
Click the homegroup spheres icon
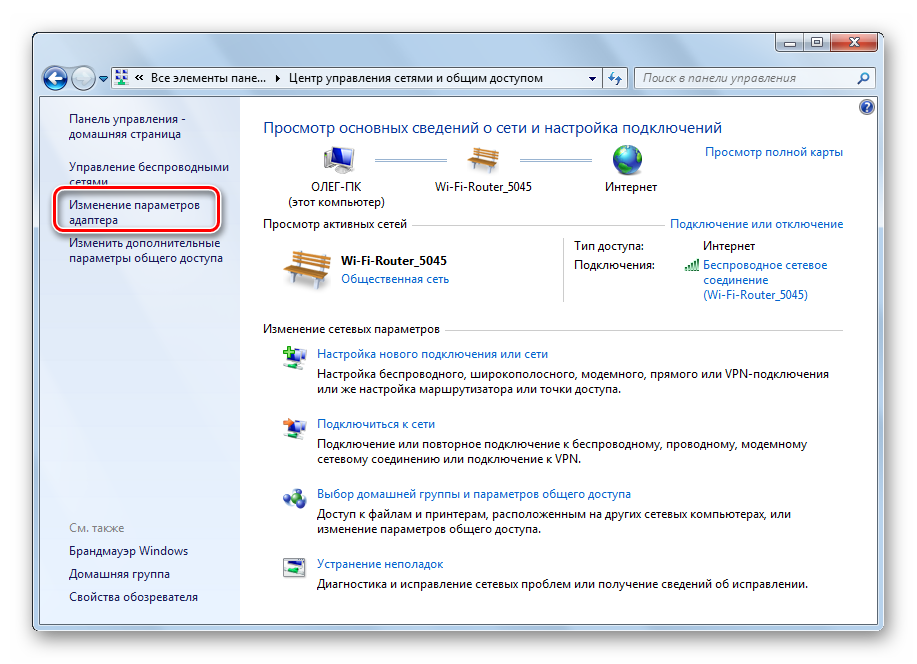pos(294,498)
